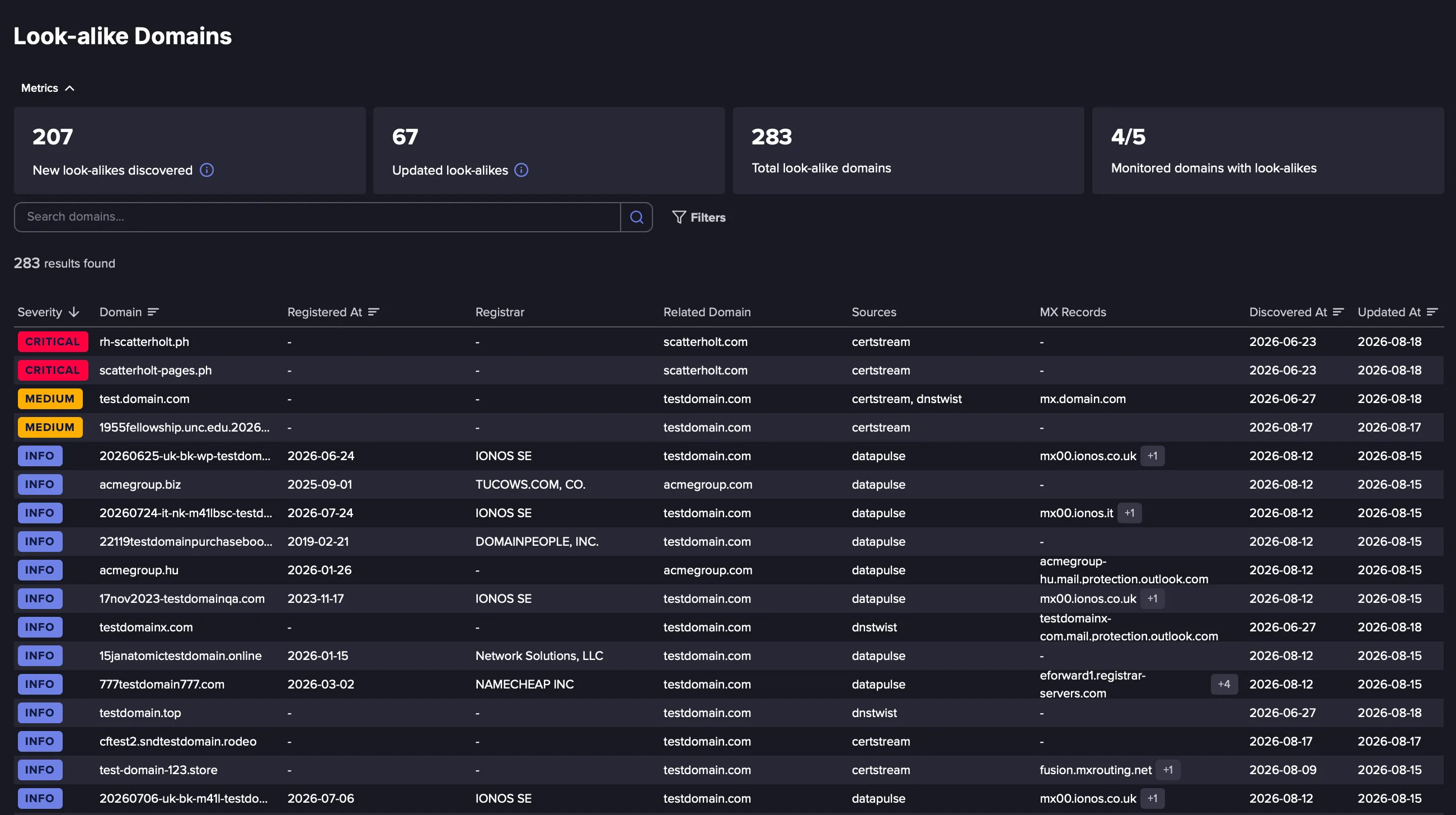Click the Domain column sort icon
This screenshot has width=1456, height=815.
(153, 312)
